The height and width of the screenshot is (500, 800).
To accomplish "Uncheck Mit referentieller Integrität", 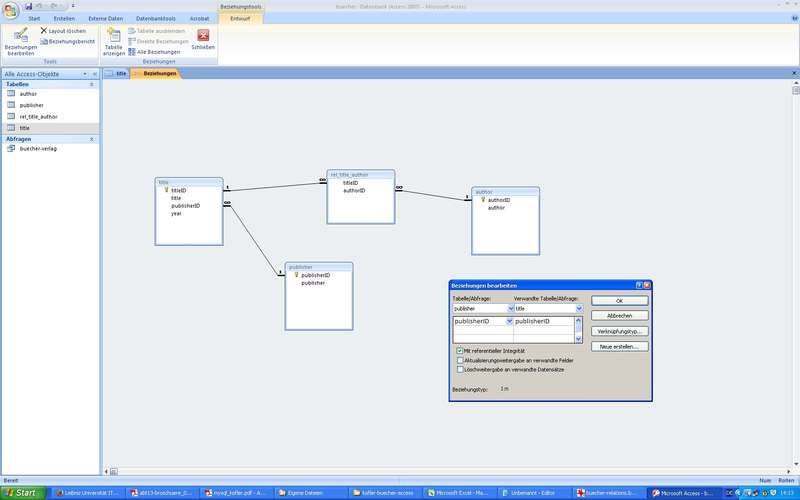I will pyautogui.click(x=459, y=352).
